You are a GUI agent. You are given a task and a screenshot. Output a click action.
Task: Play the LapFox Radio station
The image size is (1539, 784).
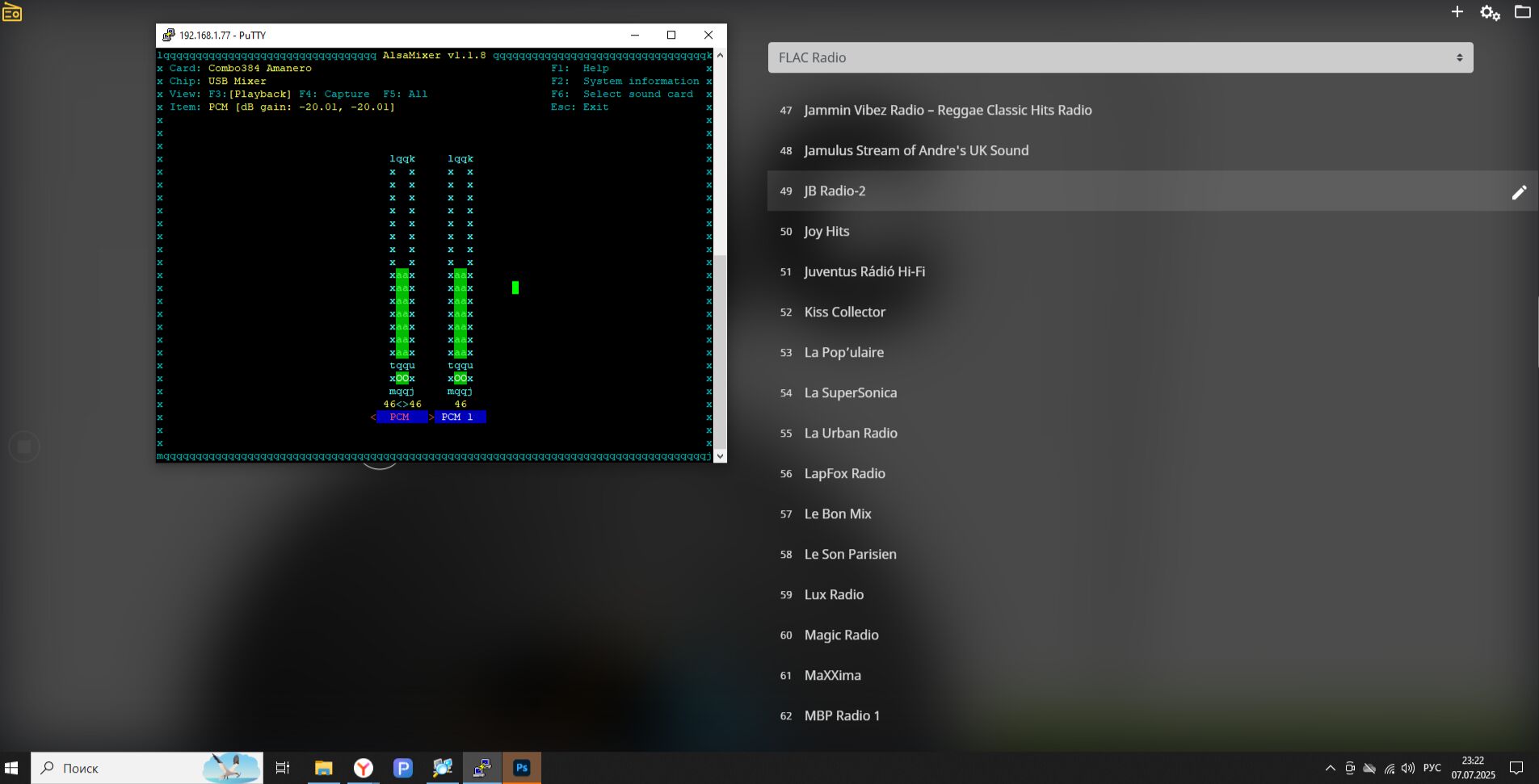point(1152,473)
